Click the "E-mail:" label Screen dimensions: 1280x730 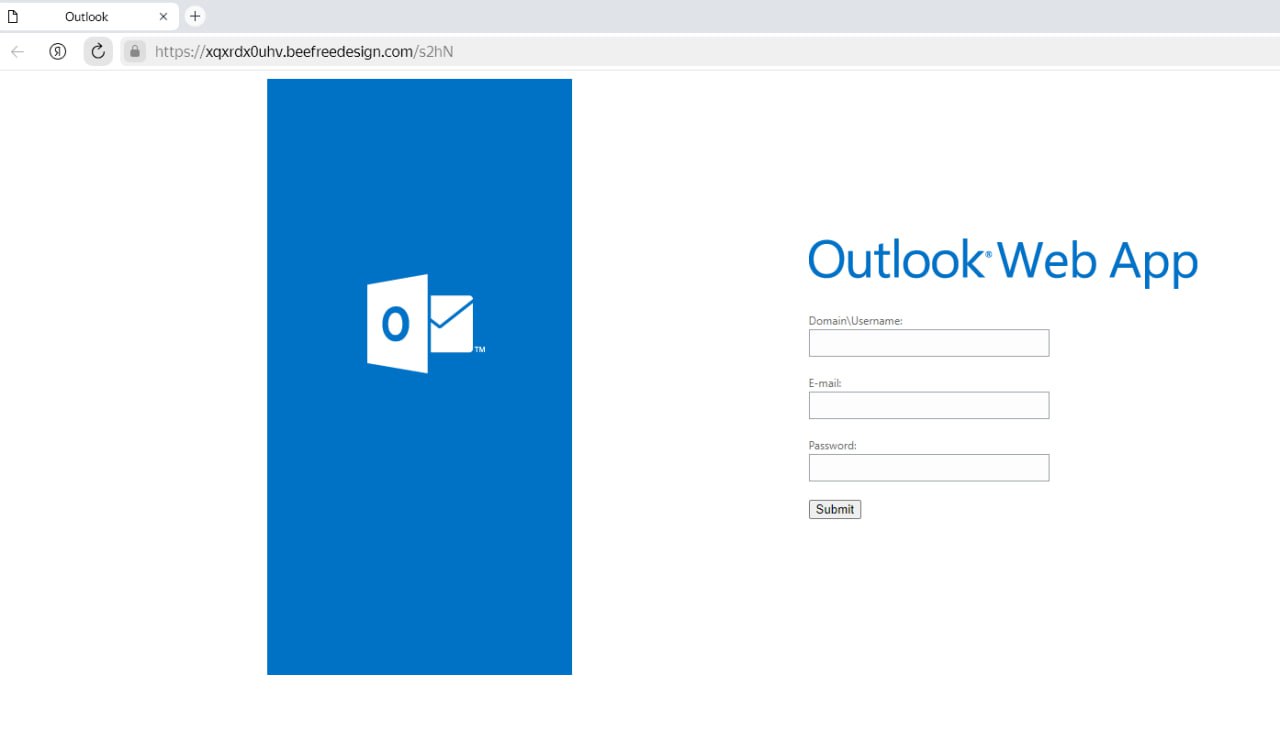pos(825,383)
